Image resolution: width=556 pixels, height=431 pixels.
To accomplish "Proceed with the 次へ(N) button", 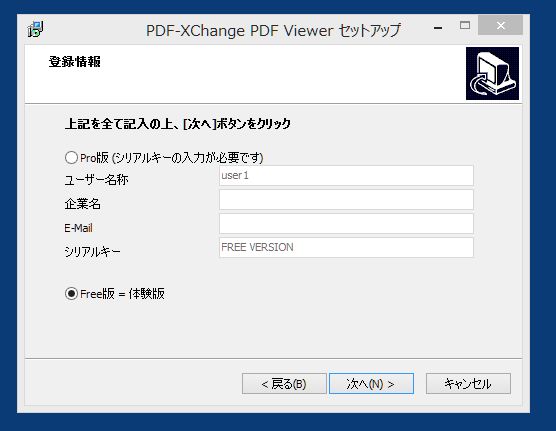I will (371, 383).
